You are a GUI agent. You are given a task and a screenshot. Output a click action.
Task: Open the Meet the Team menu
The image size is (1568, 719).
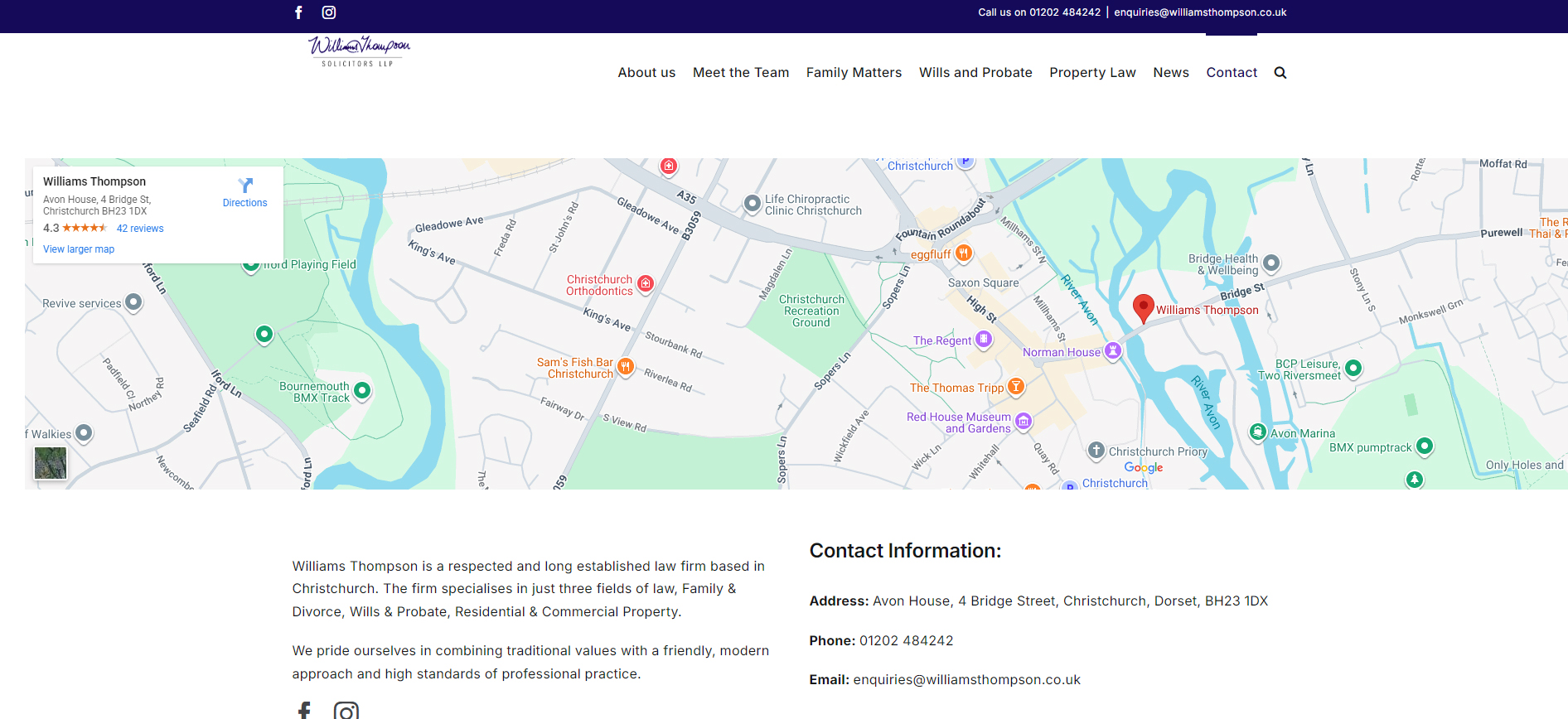741,73
